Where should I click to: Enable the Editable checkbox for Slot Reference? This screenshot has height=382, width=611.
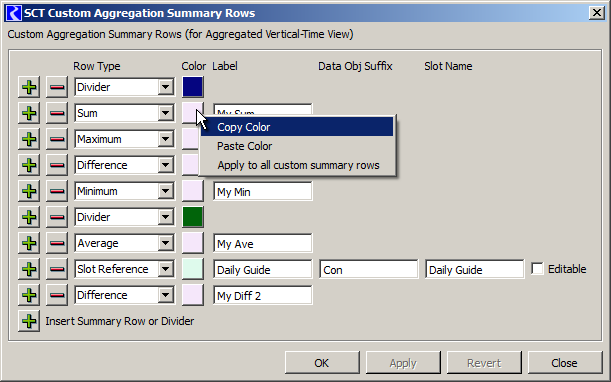[x=537, y=269]
